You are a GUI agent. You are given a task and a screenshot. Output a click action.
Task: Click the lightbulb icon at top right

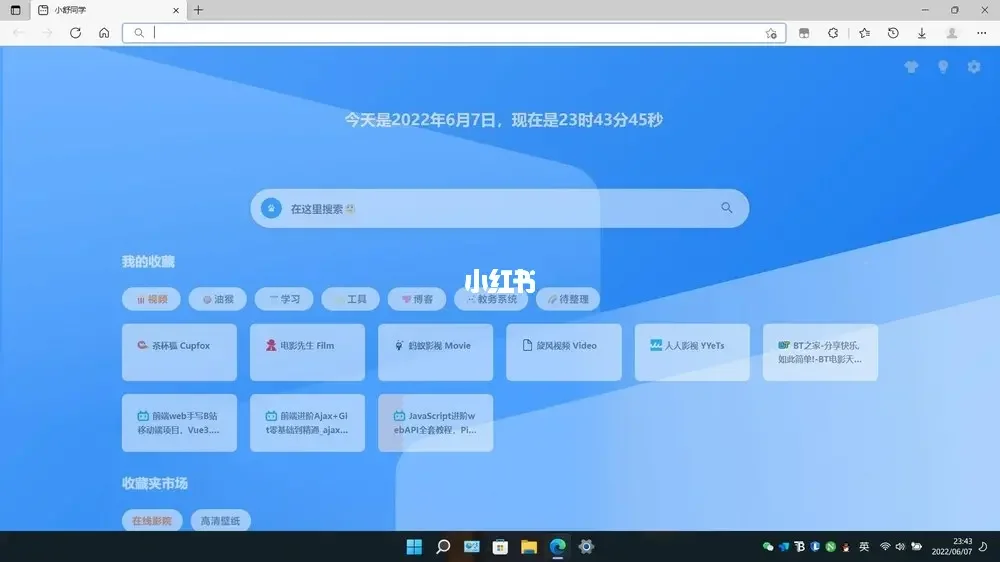point(942,67)
